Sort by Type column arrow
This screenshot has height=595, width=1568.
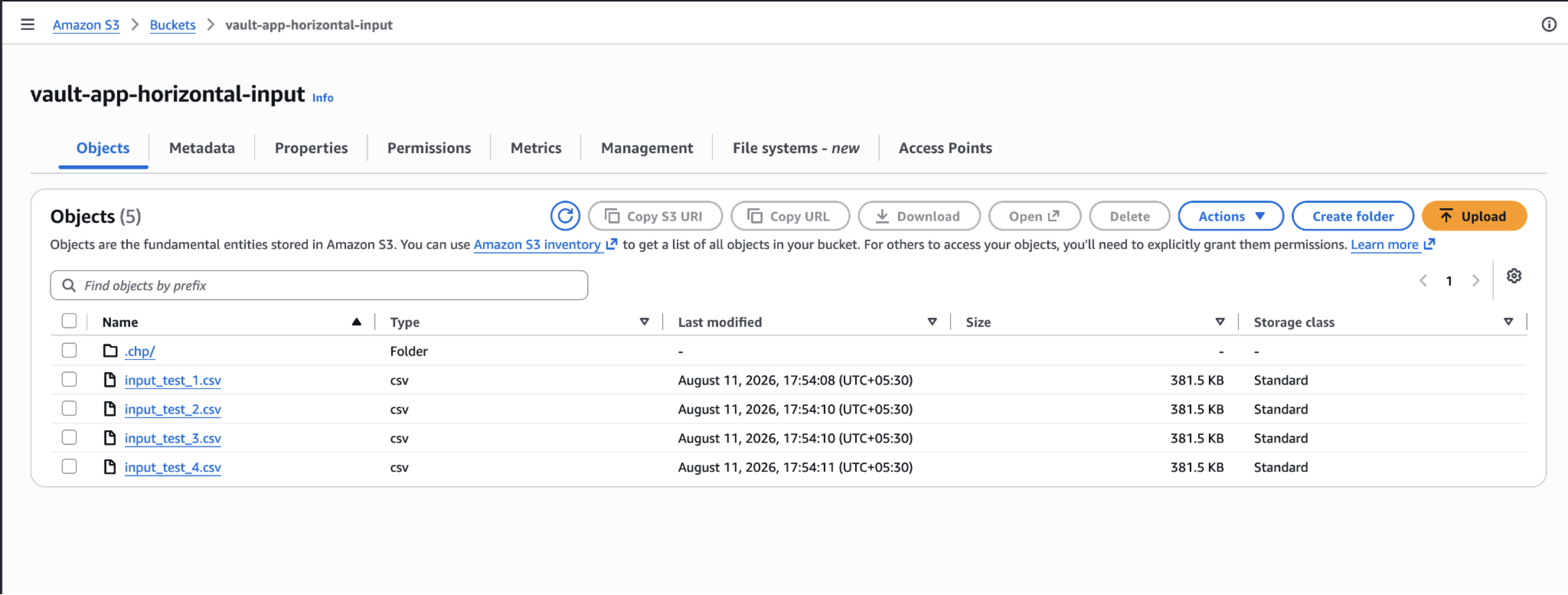point(644,322)
